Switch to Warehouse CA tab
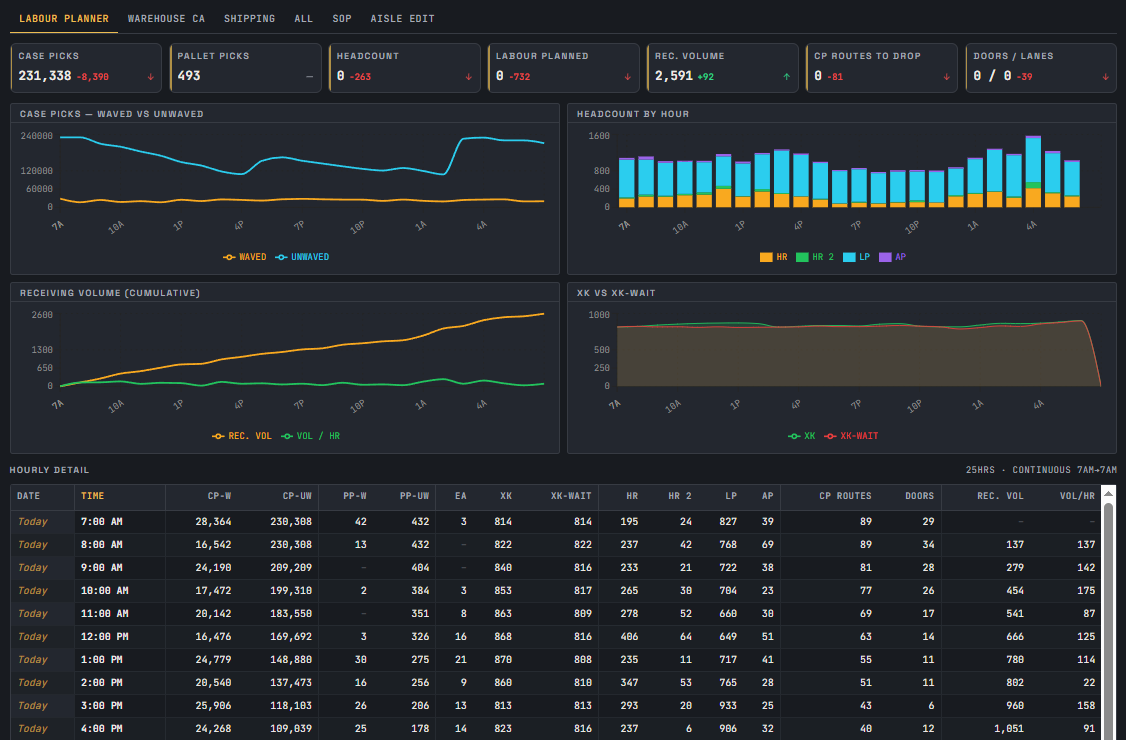The image size is (1126, 740). pos(166,19)
